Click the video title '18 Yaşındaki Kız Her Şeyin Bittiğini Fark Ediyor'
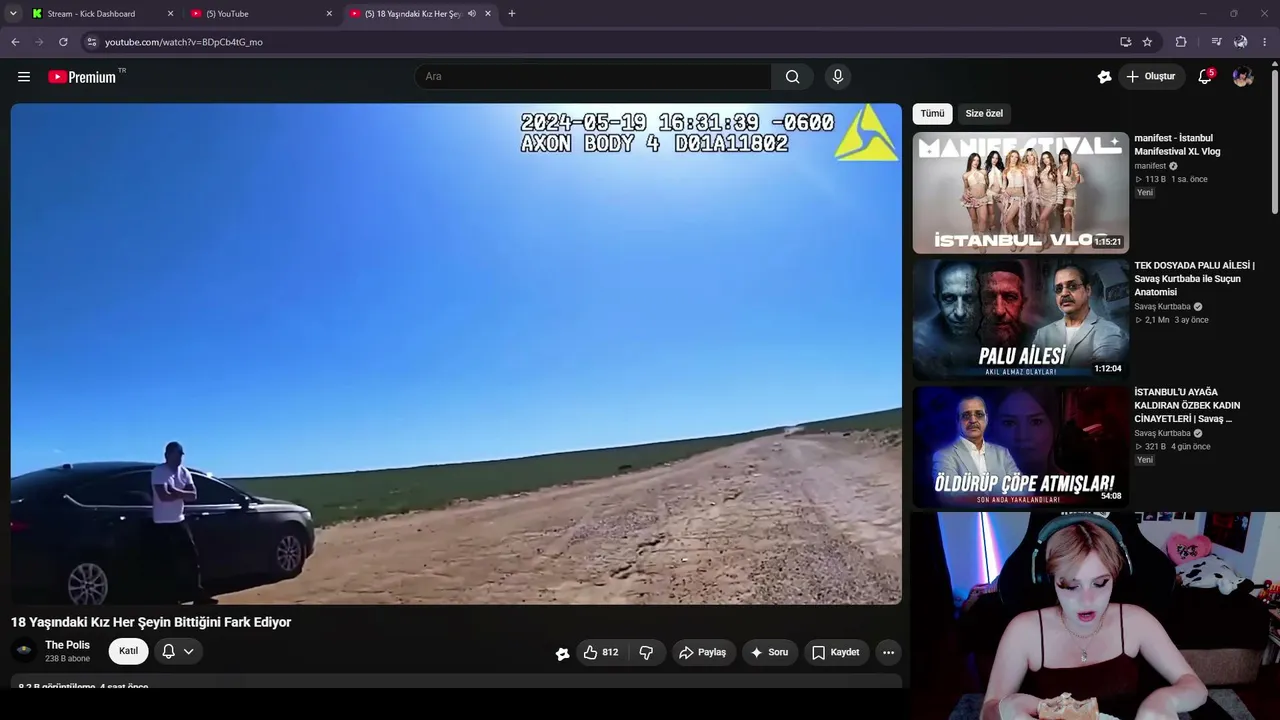The height and width of the screenshot is (720, 1280). (151, 622)
